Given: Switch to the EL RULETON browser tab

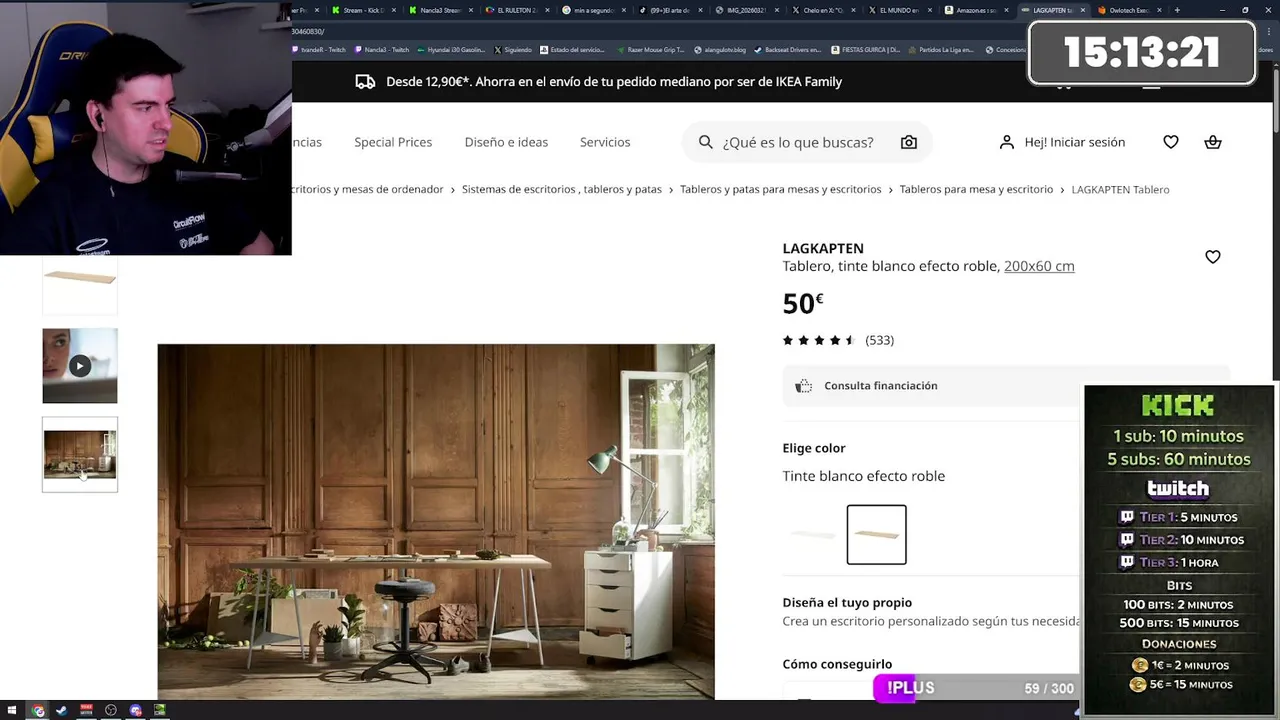Looking at the screenshot, I should (x=516, y=10).
